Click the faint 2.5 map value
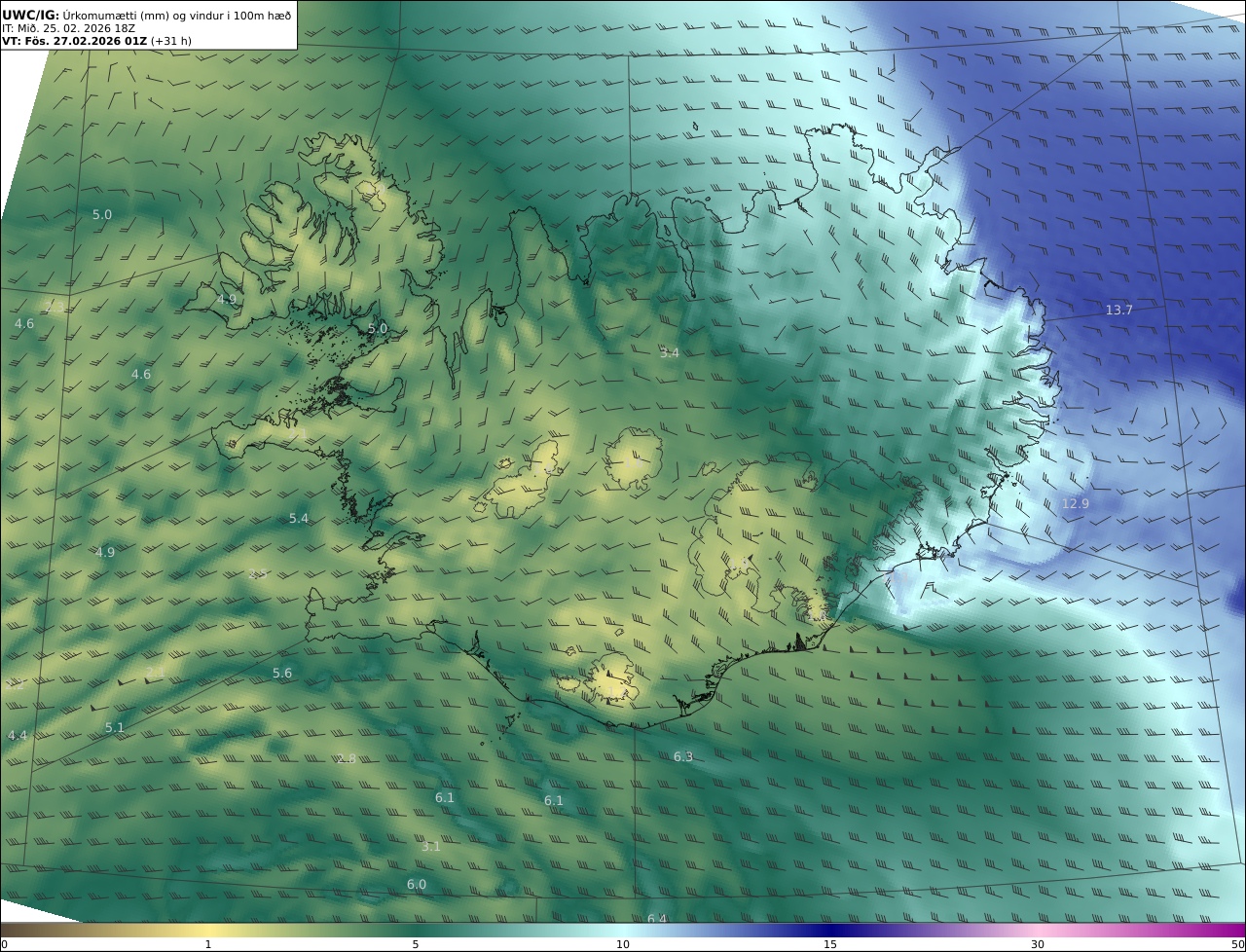This screenshot has height=952, width=1246. (258, 573)
